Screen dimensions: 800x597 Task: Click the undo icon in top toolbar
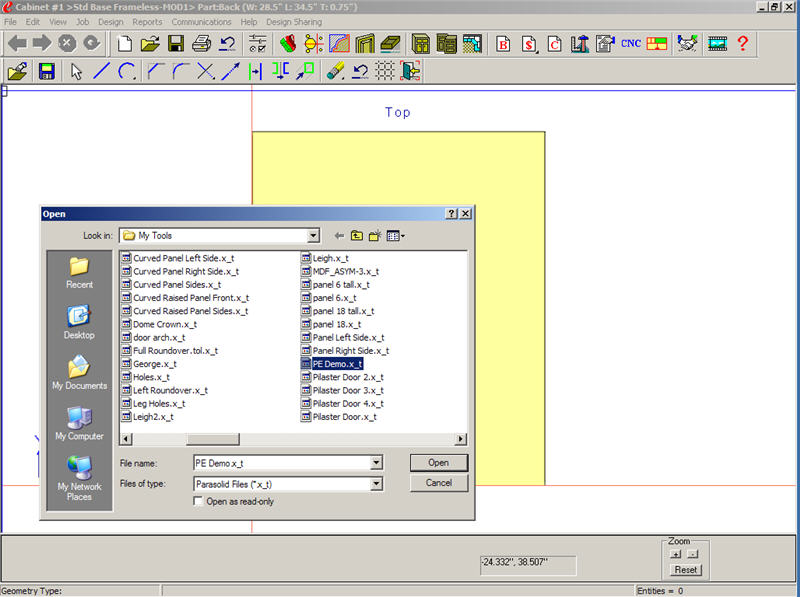[x=227, y=44]
